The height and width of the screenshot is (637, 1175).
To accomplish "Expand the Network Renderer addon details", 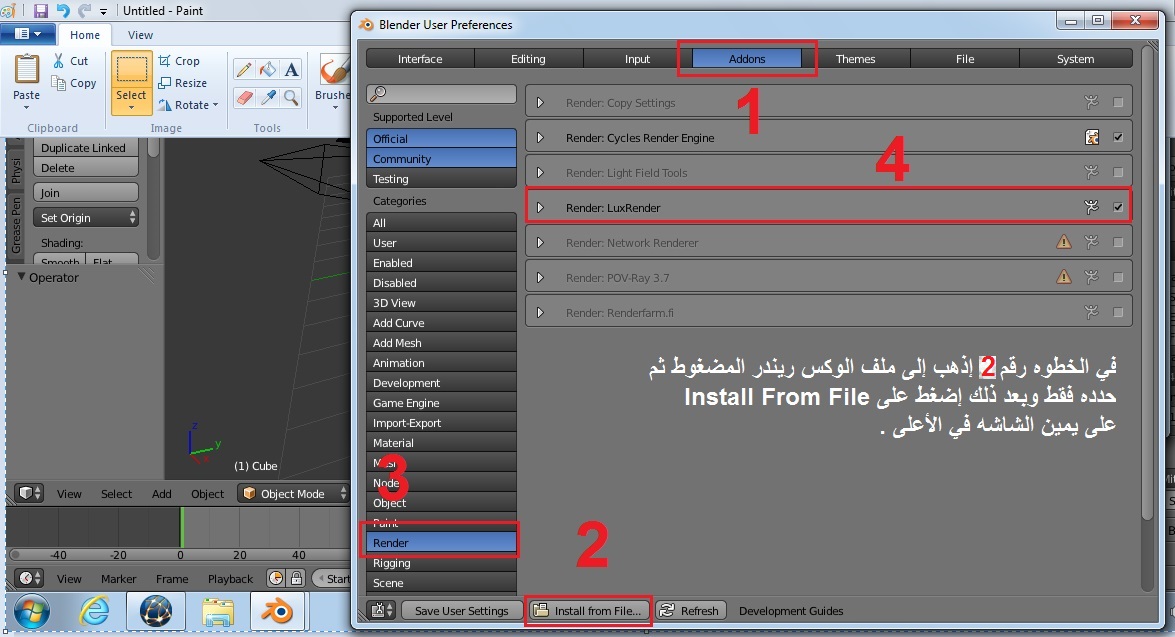I will 540,242.
